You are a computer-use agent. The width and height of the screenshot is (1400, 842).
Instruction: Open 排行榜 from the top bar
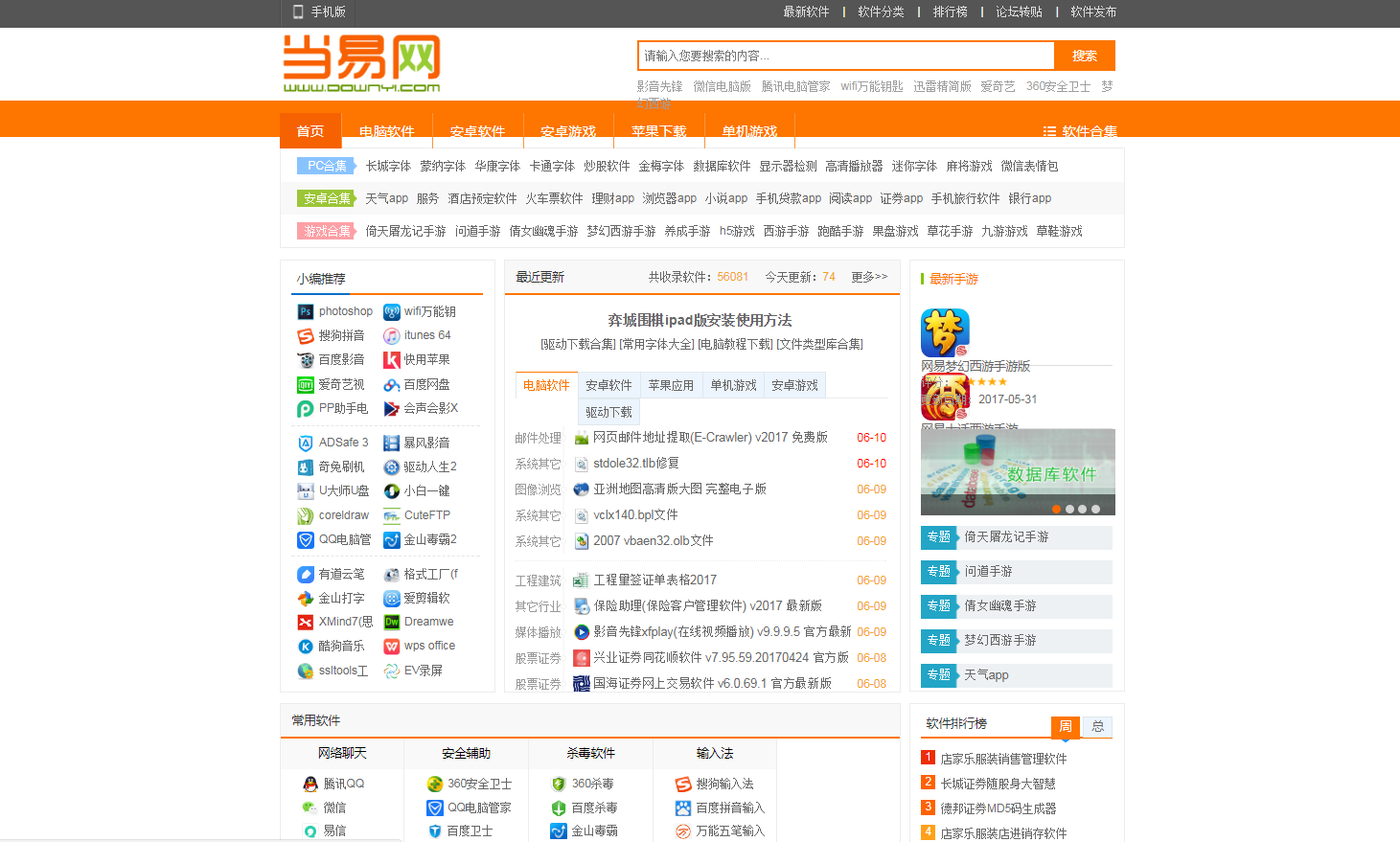[950, 12]
